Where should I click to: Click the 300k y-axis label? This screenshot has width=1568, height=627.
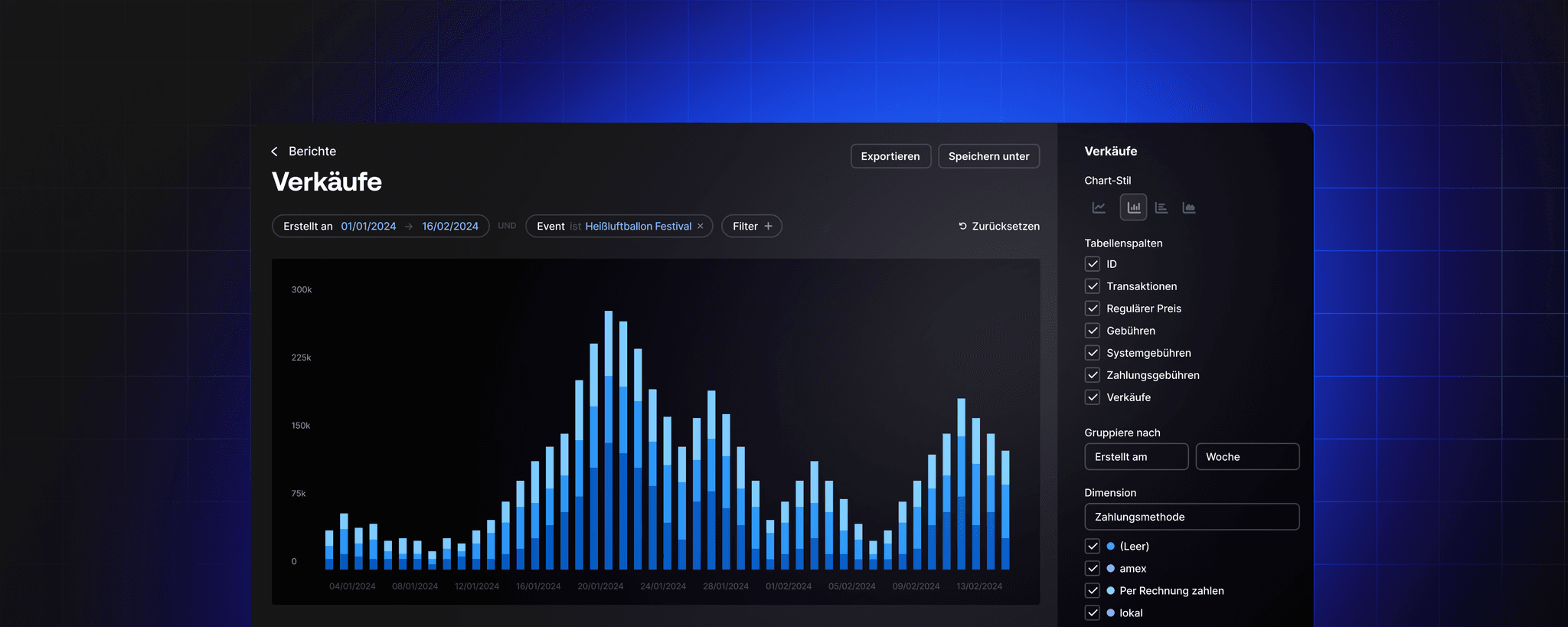[x=302, y=289]
